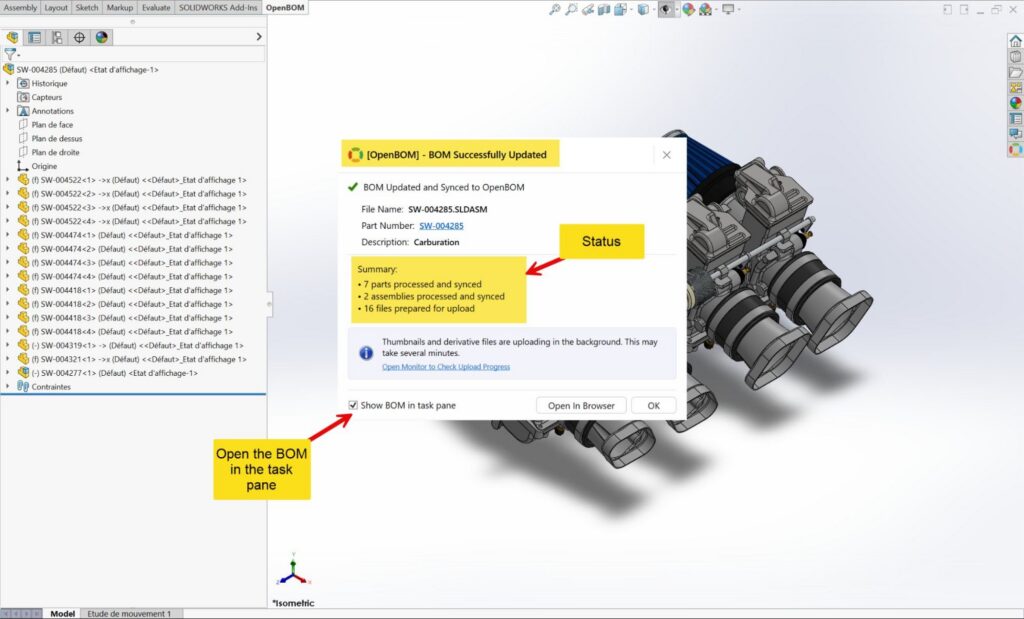The height and width of the screenshot is (619, 1024).
Task: Open the DimXpertManager crosshair tab
Action: (79, 37)
